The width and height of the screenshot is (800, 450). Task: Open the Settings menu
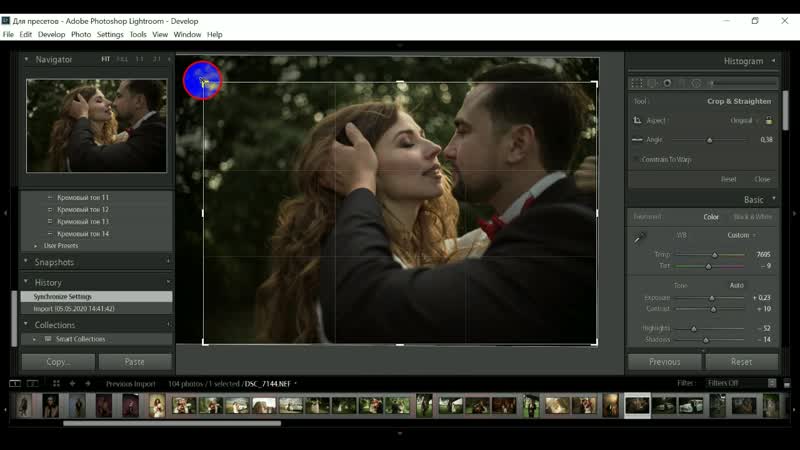[110, 35]
